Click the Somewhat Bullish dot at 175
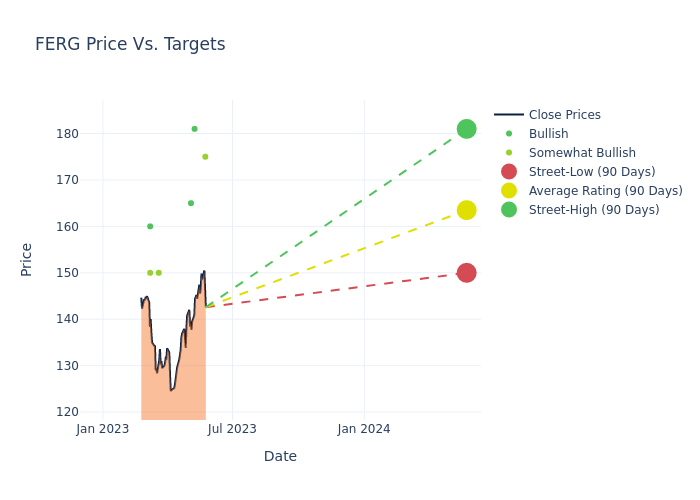Screen dimensions: 700x500 [x=205, y=157]
